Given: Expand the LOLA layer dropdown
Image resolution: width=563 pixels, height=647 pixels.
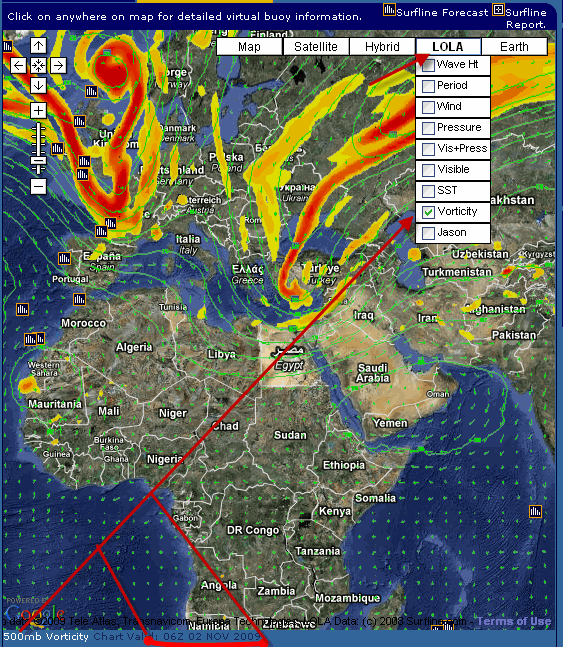Looking at the screenshot, I should click(x=448, y=47).
